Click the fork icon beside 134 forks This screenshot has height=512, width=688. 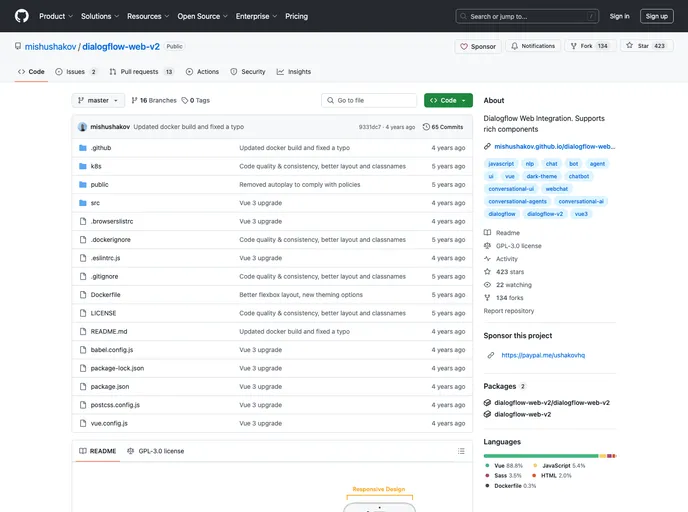[487, 297]
